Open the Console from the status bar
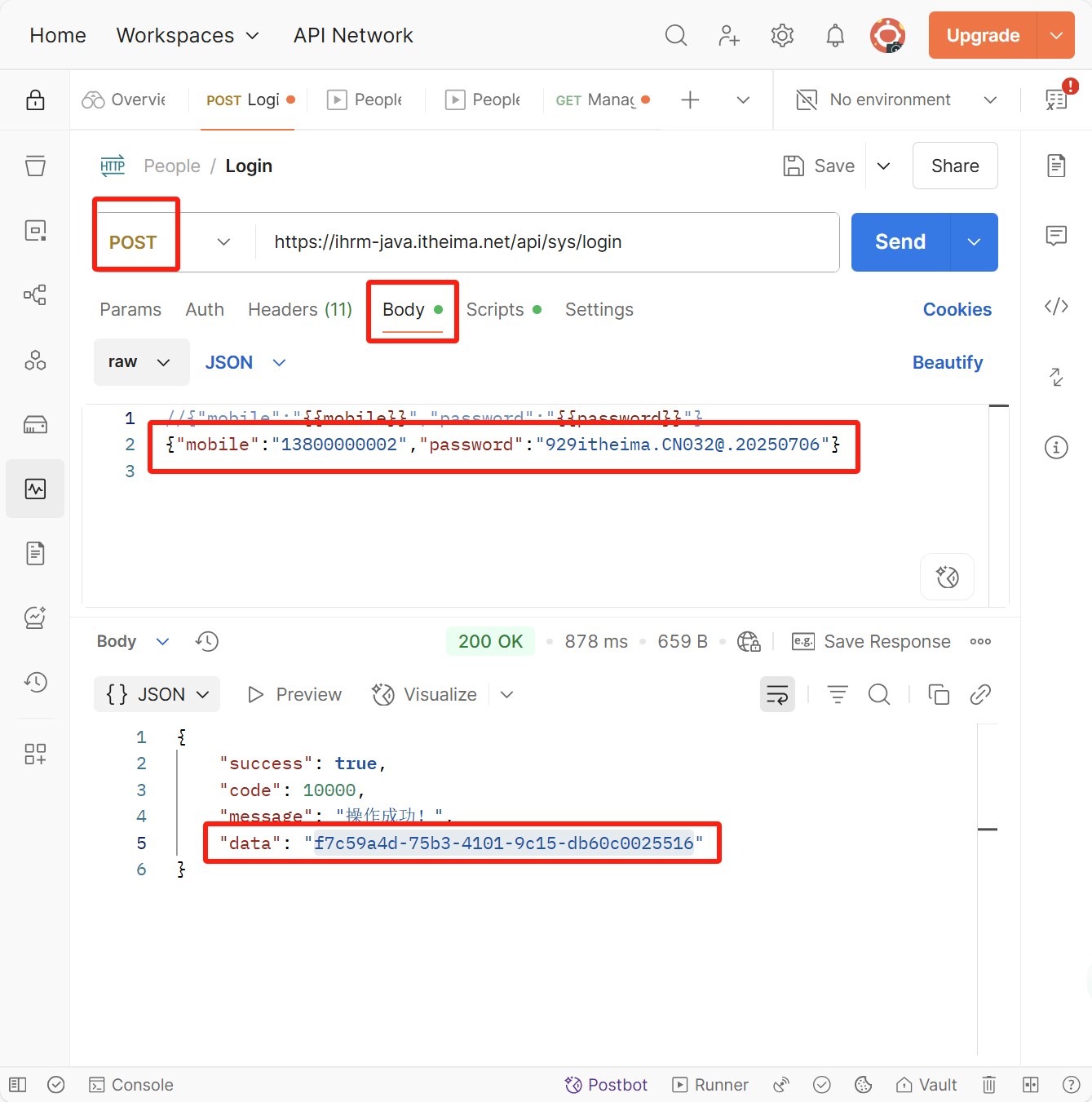The width and height of the screenshot is (1092, 1102). (x=130, y=1084)
